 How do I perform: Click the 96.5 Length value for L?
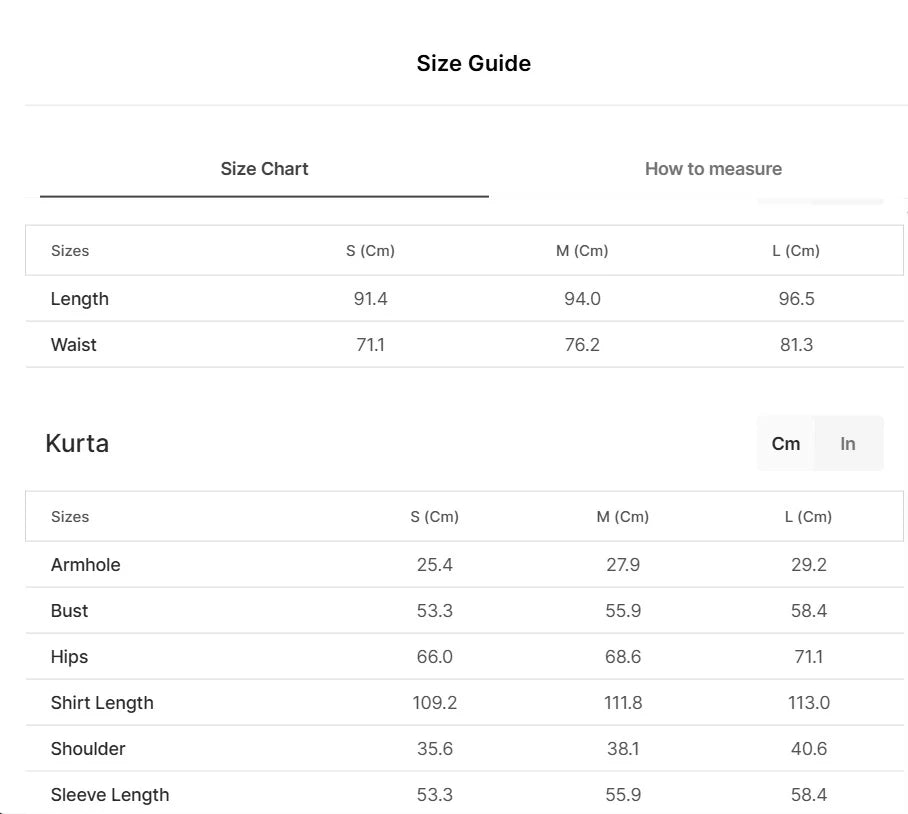click(x=796, y=299)
